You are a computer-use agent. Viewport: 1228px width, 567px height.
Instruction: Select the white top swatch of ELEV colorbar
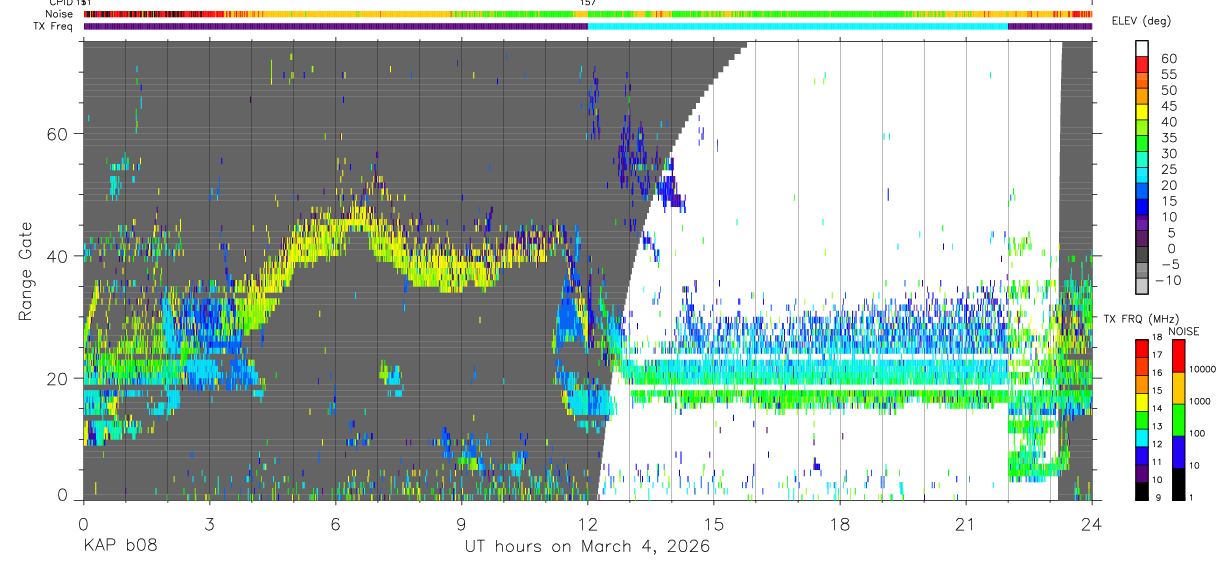coord(1143,48)
